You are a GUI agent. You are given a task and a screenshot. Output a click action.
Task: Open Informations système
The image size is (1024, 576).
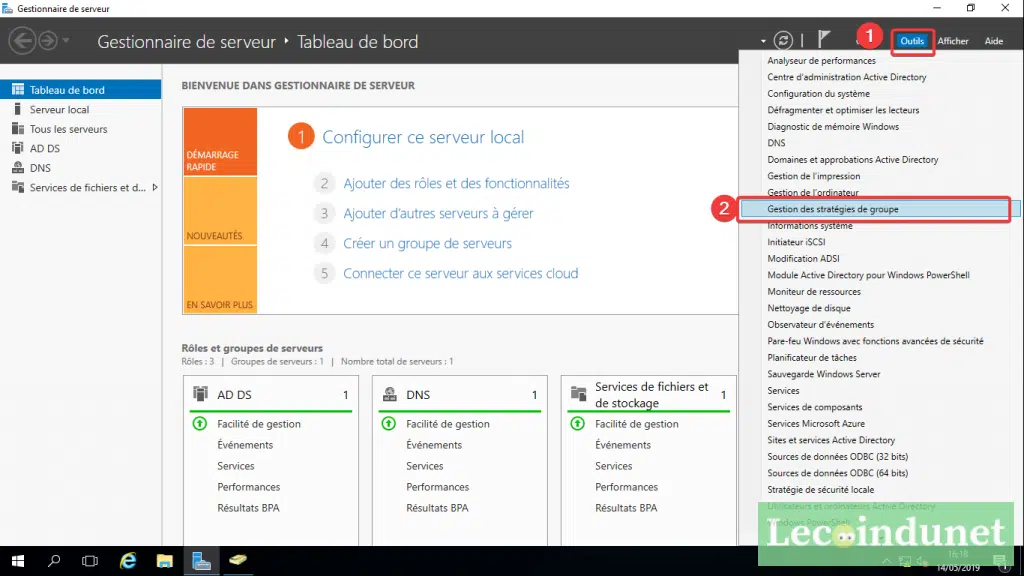(x=810, y=225)
